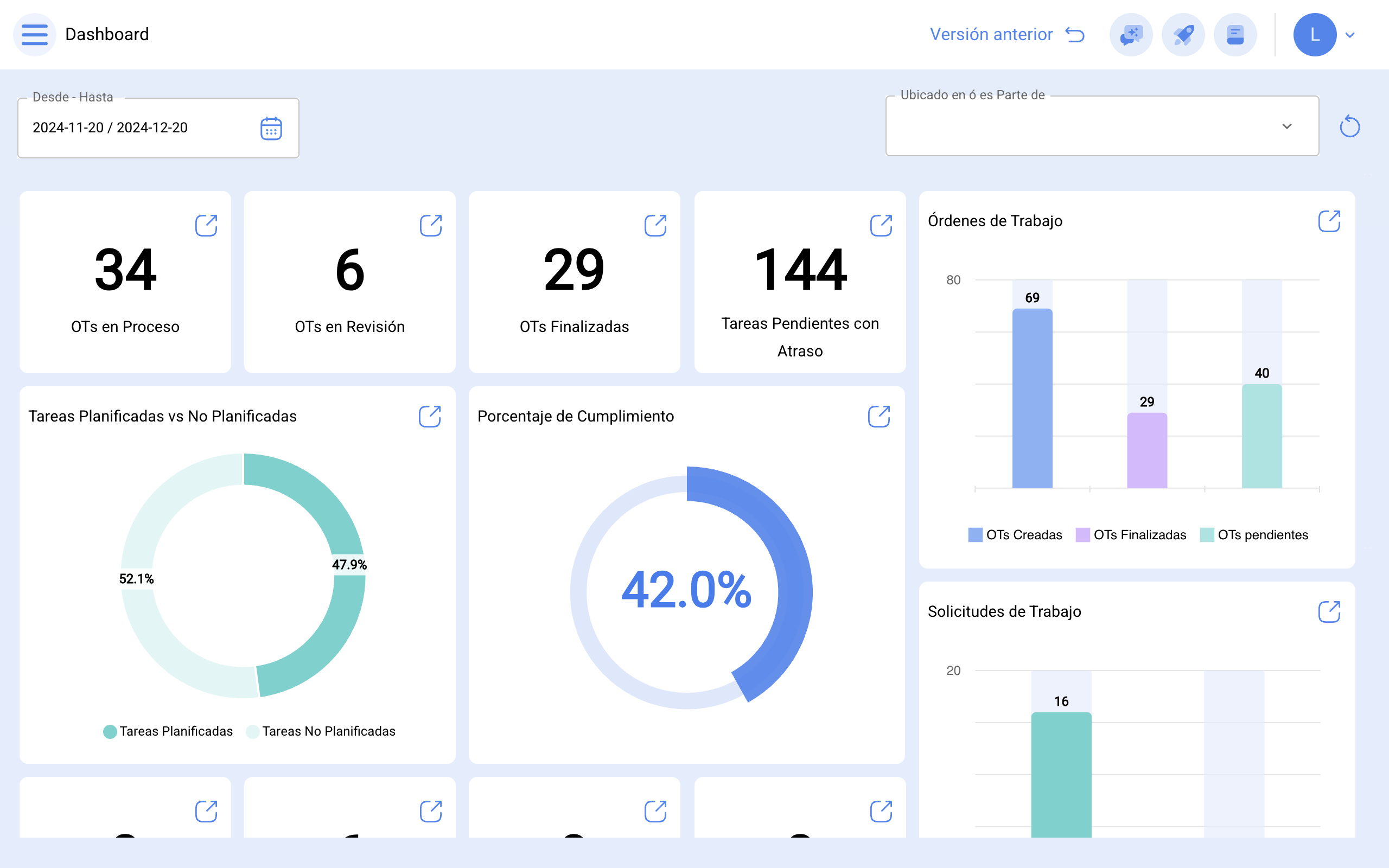Screen dimensions: 1389x868
Task: Open Porcentaje de Cumplimiento detail icon
Action: click(x=879, y=417)
